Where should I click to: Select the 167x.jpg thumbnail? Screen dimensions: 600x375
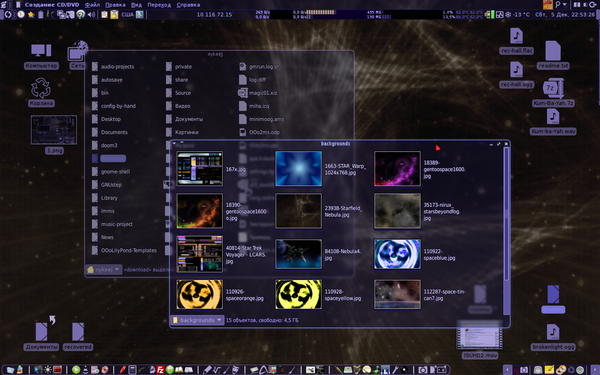coord(199,169)
